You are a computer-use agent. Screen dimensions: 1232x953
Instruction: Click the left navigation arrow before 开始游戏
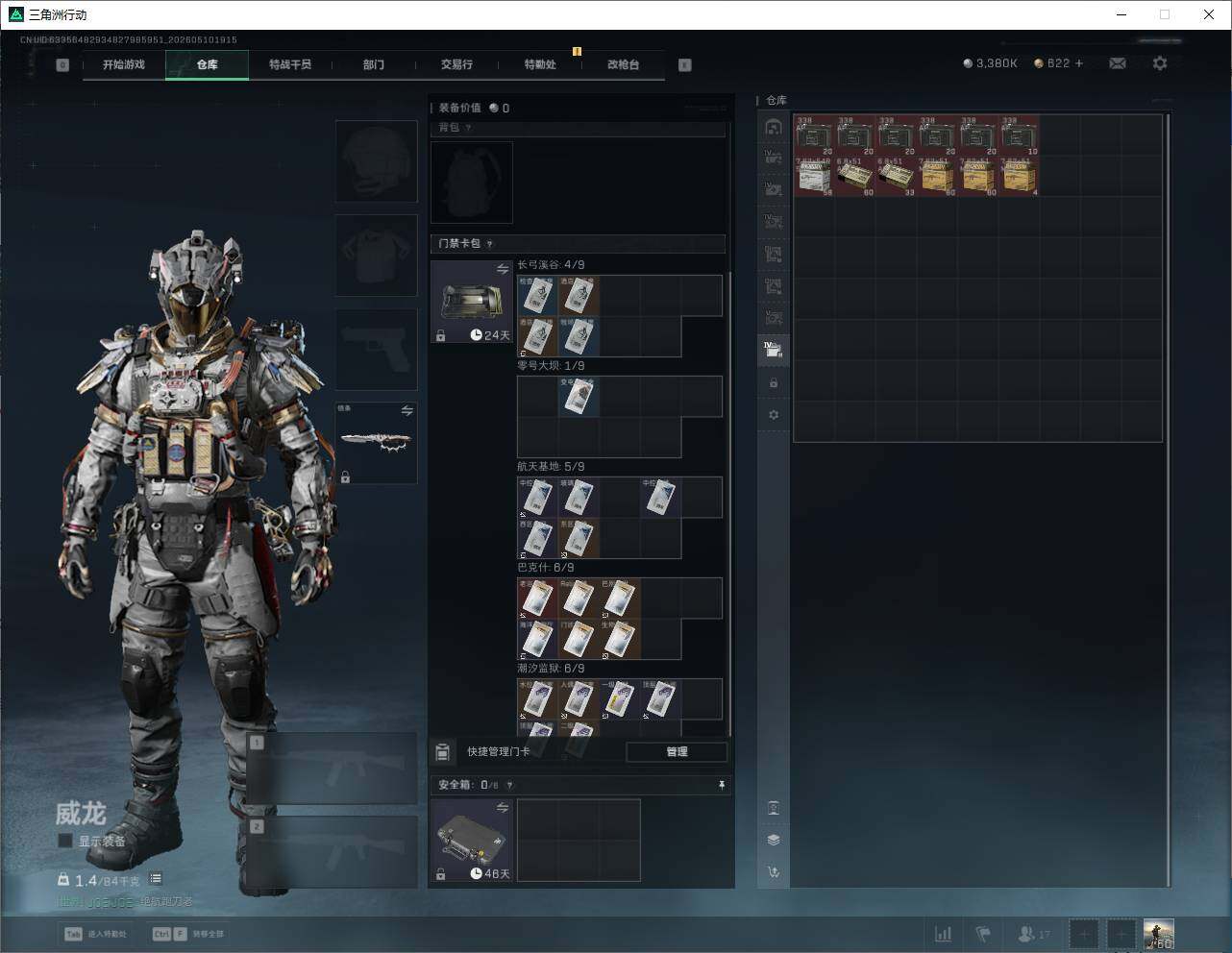62,65
